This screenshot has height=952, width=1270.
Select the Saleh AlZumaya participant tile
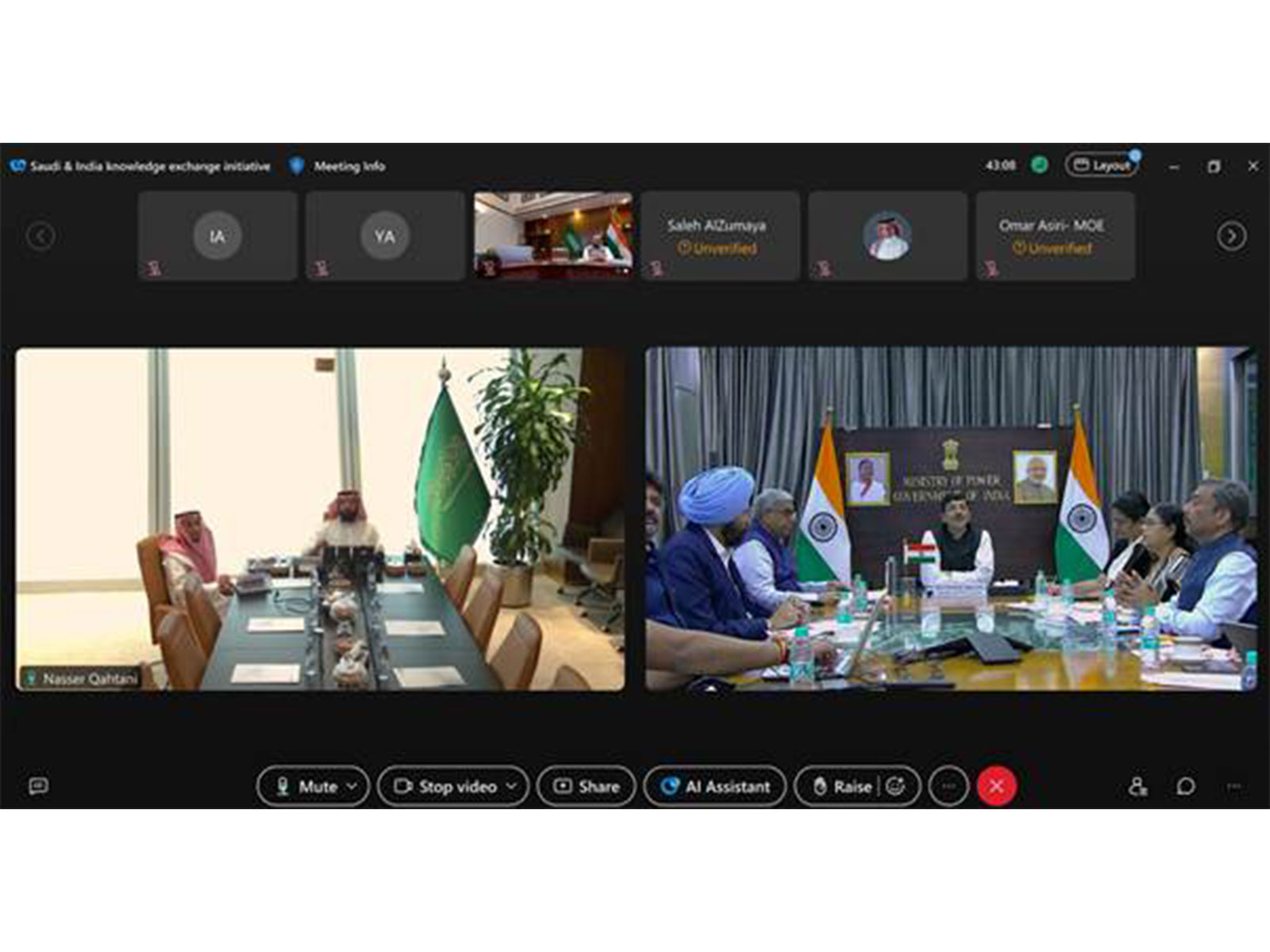click(720, 236)
